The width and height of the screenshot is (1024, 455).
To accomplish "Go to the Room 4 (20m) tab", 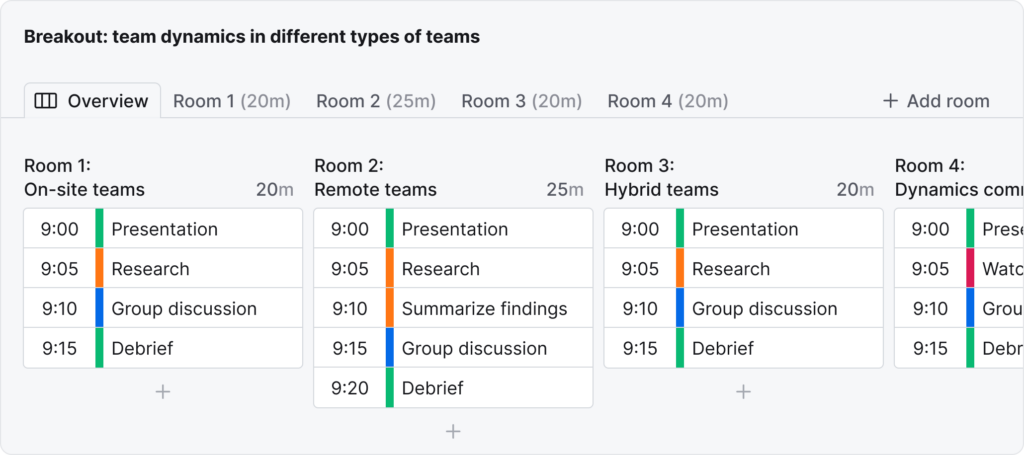I will [x=667, y=101].
